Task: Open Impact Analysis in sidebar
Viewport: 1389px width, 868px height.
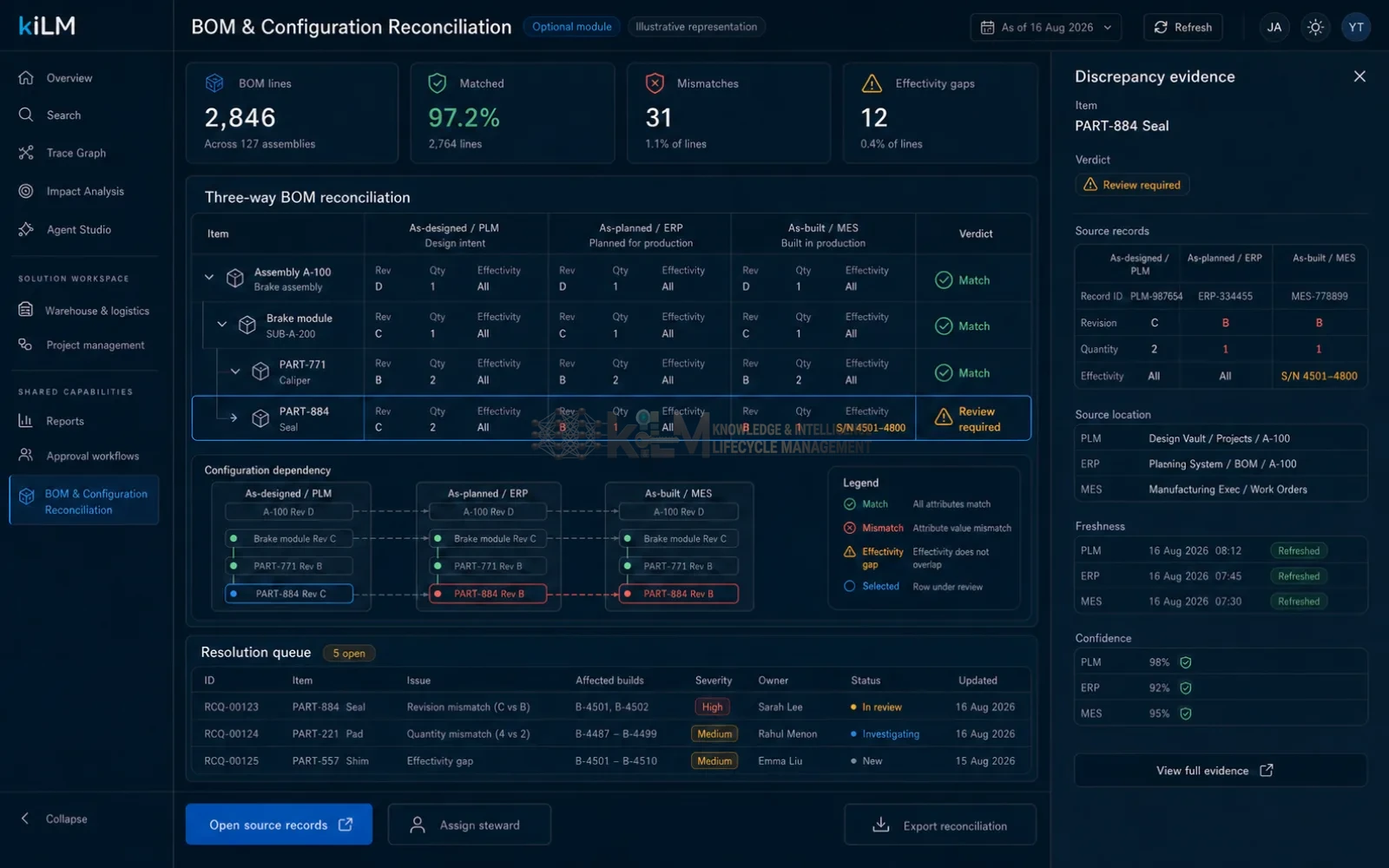Action: [x=84, y=191]
